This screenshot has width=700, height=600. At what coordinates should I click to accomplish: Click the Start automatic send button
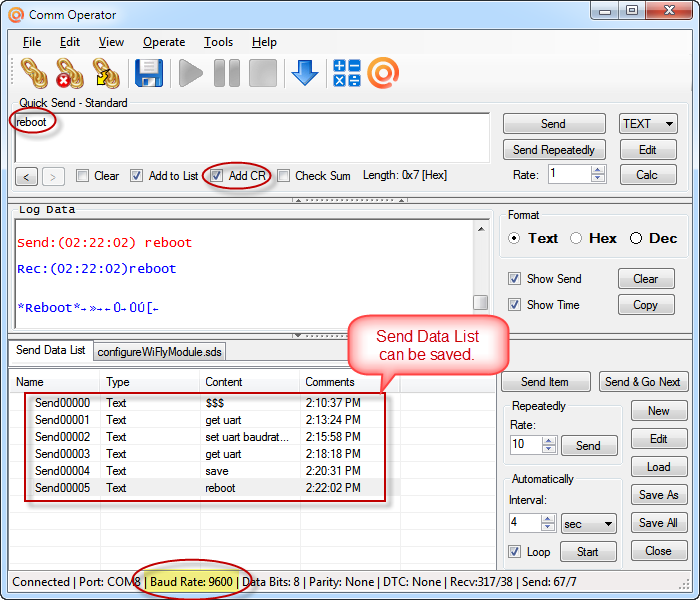pyautogui.click(x=588, y=552)
